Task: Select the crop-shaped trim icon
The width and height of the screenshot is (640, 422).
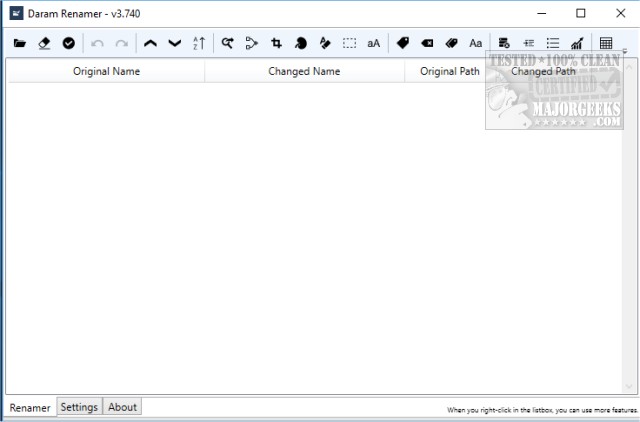Action: 276,43
